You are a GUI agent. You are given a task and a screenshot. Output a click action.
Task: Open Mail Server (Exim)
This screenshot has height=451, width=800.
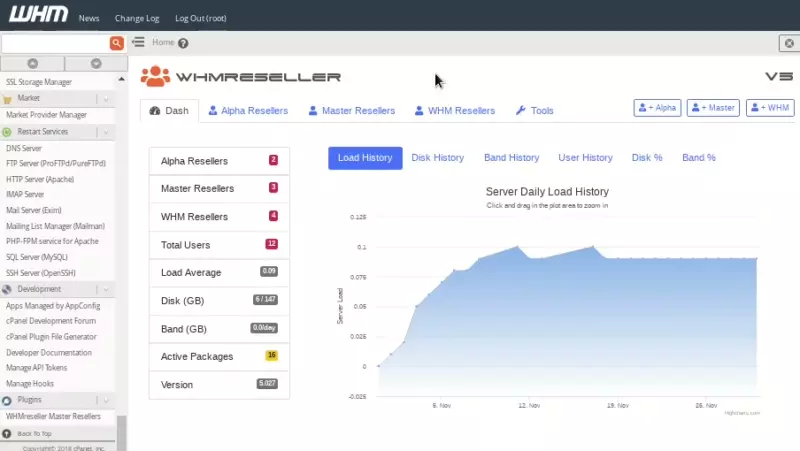pos(34,210)
